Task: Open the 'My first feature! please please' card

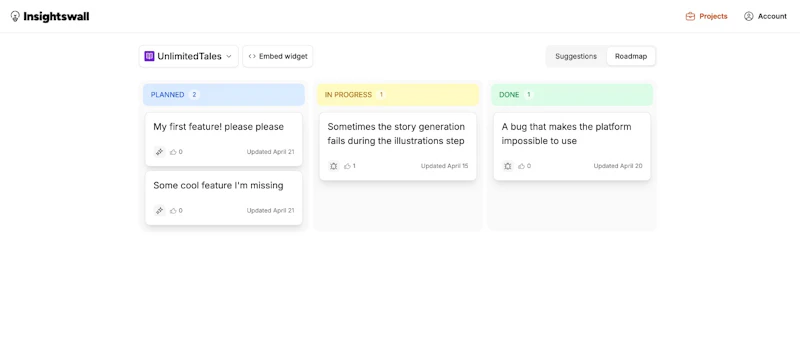Action: [224, 139]
